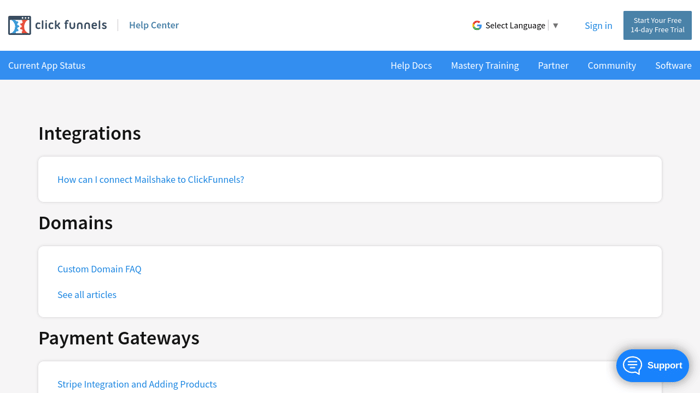Click the click funnels wordmark
700x393 pixels.
click(x=71, y=25)
